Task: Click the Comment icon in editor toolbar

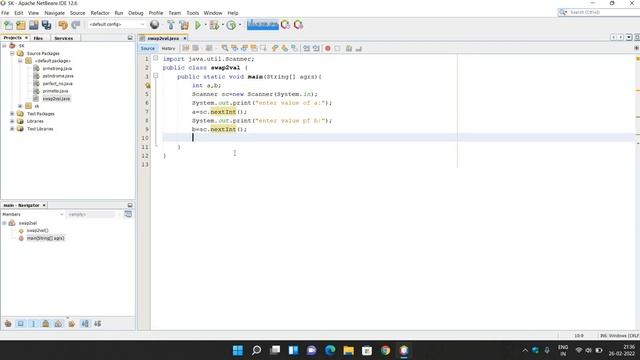Action: click(349, 49)
